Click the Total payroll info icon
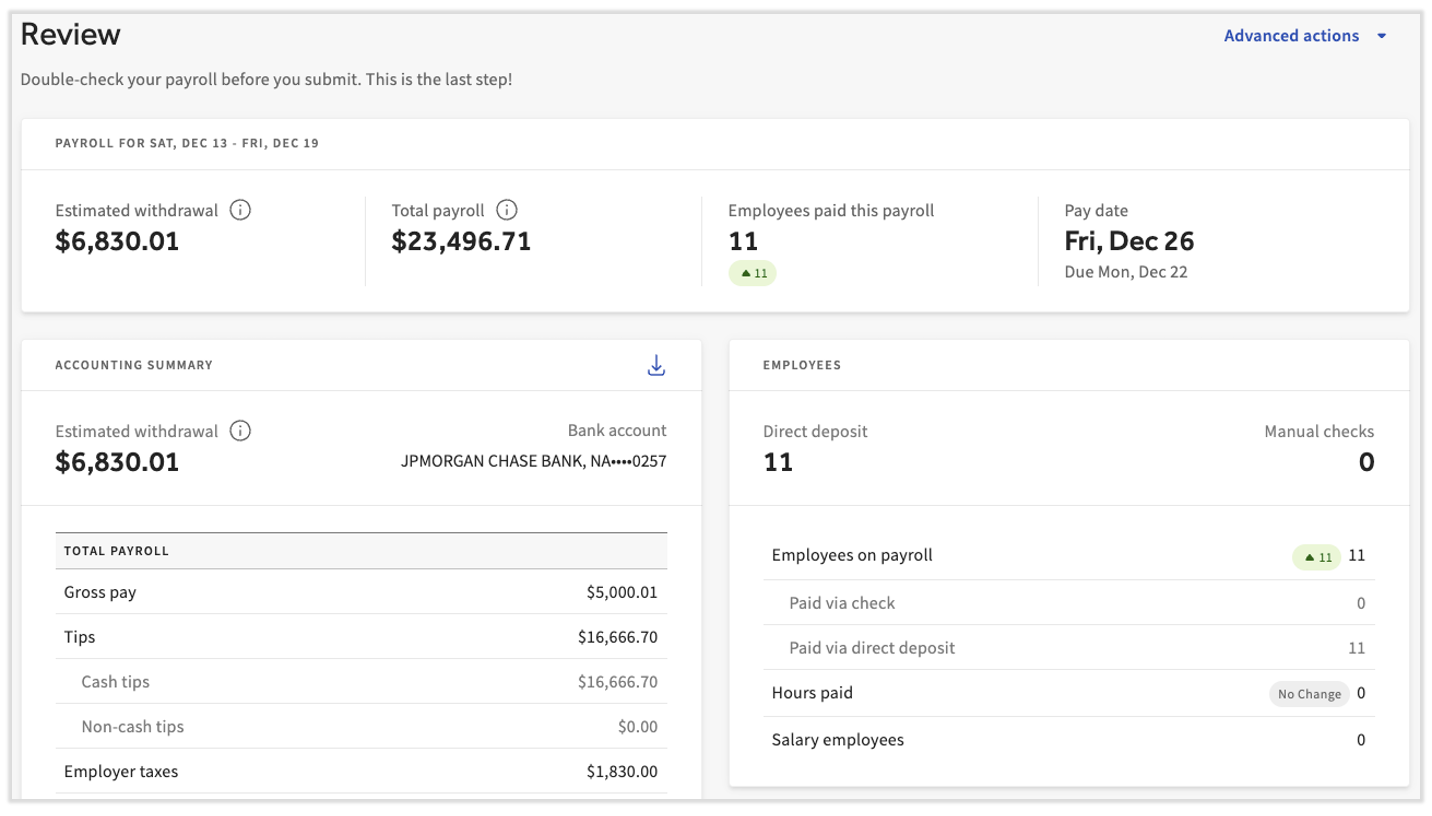This screenshot has height=816, width=1432. 507,210
